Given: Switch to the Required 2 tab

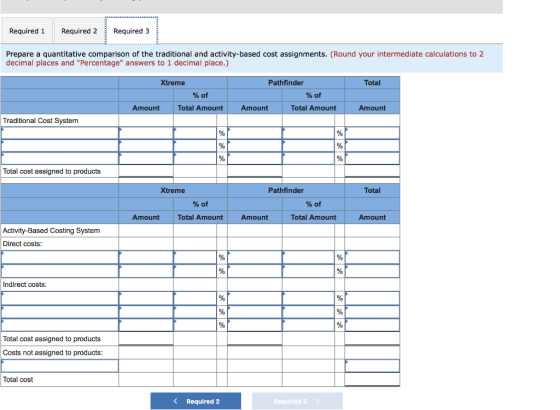Looking at the screenshot, I should click(79, 31).
